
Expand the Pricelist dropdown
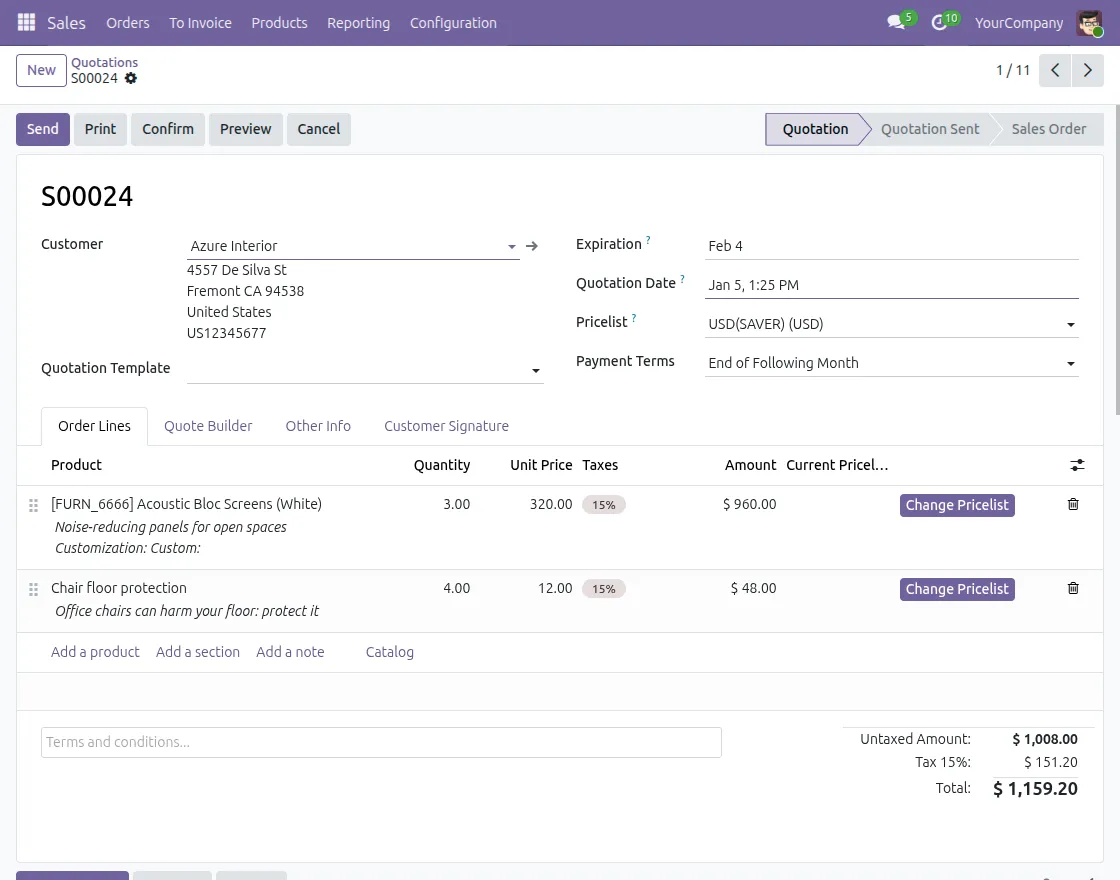(1070, 325)
